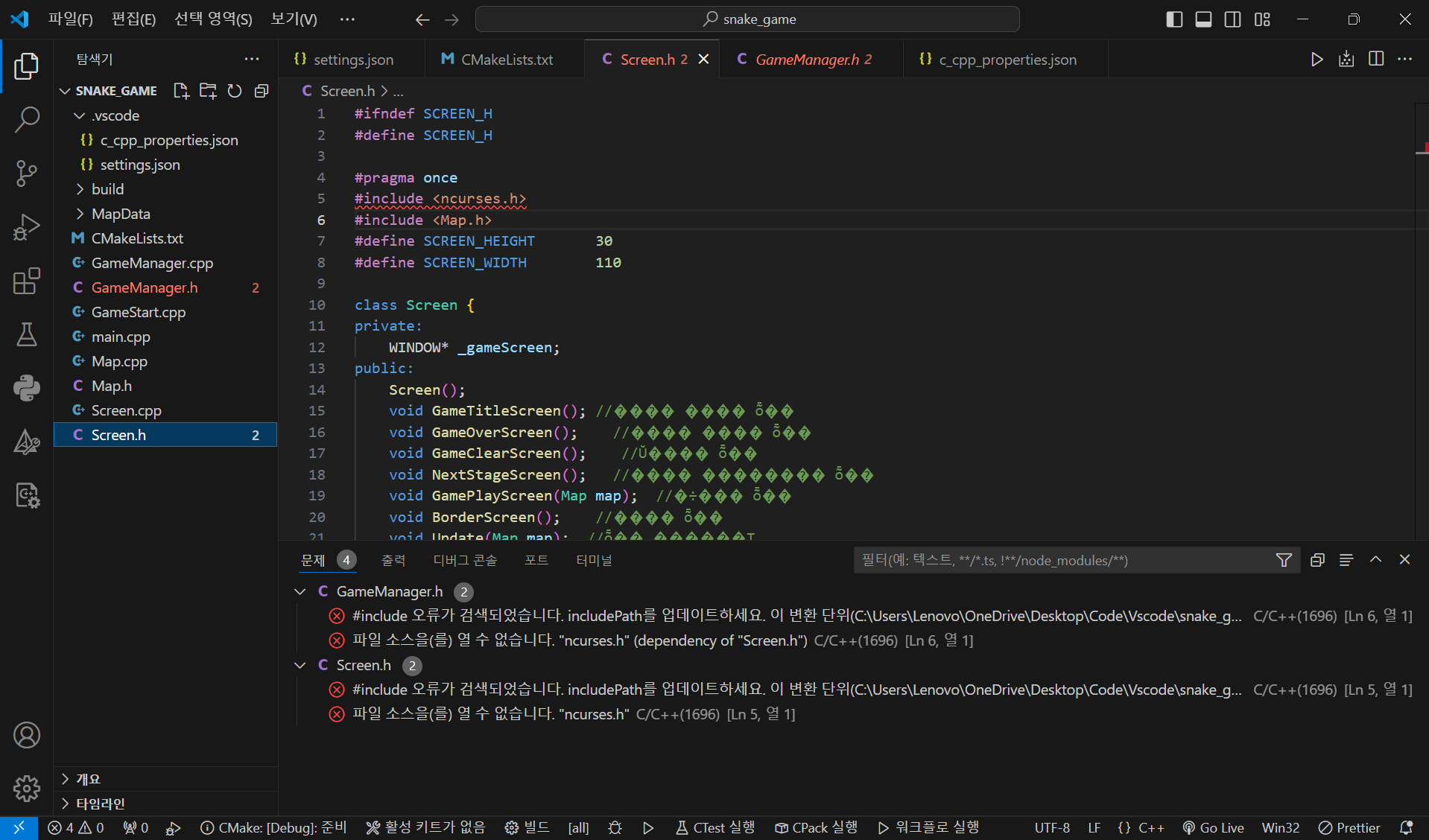Go back in navigation history
Screen dimensions: 1429x840
(422, 19)
